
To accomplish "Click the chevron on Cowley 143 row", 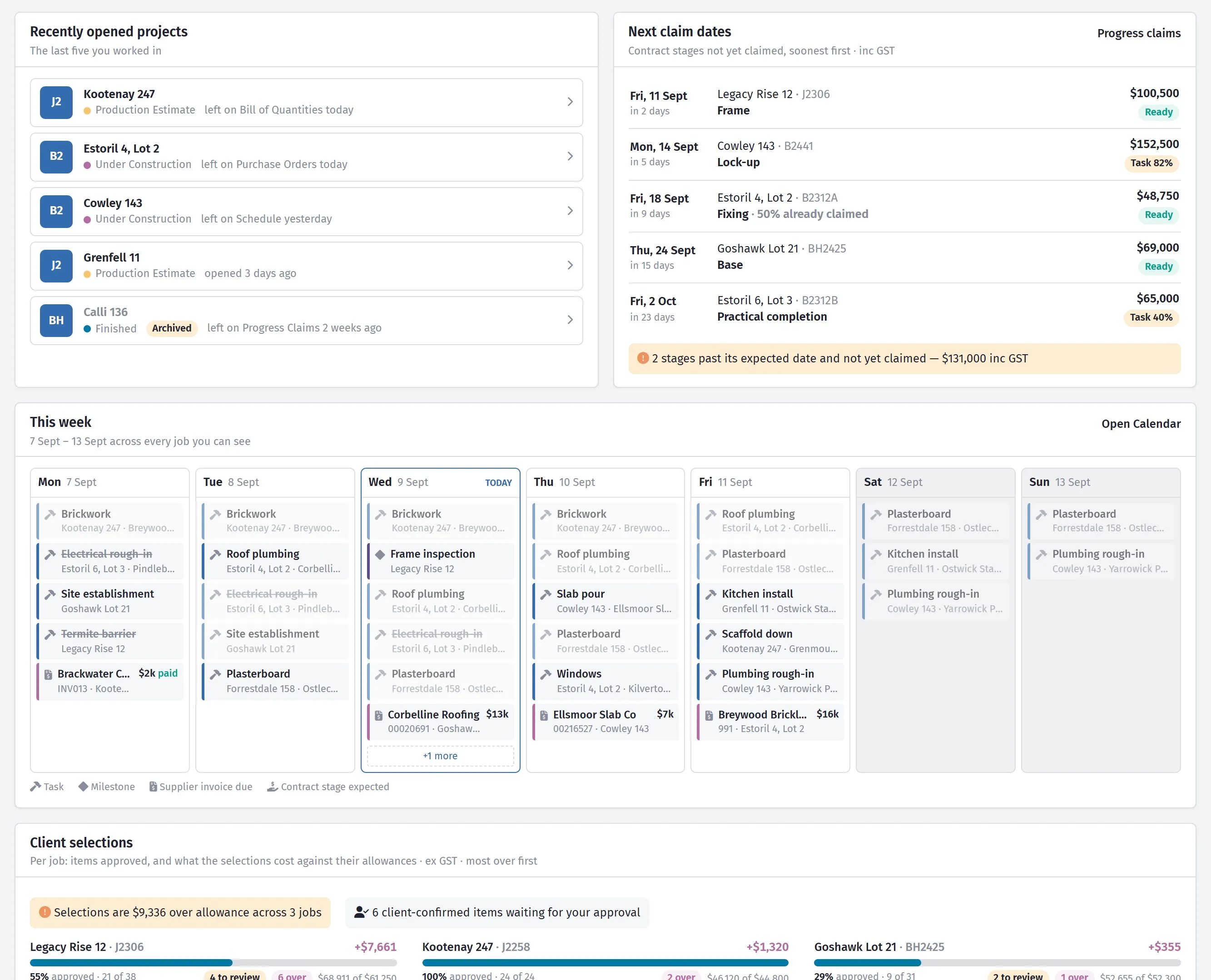I will 570,211.
